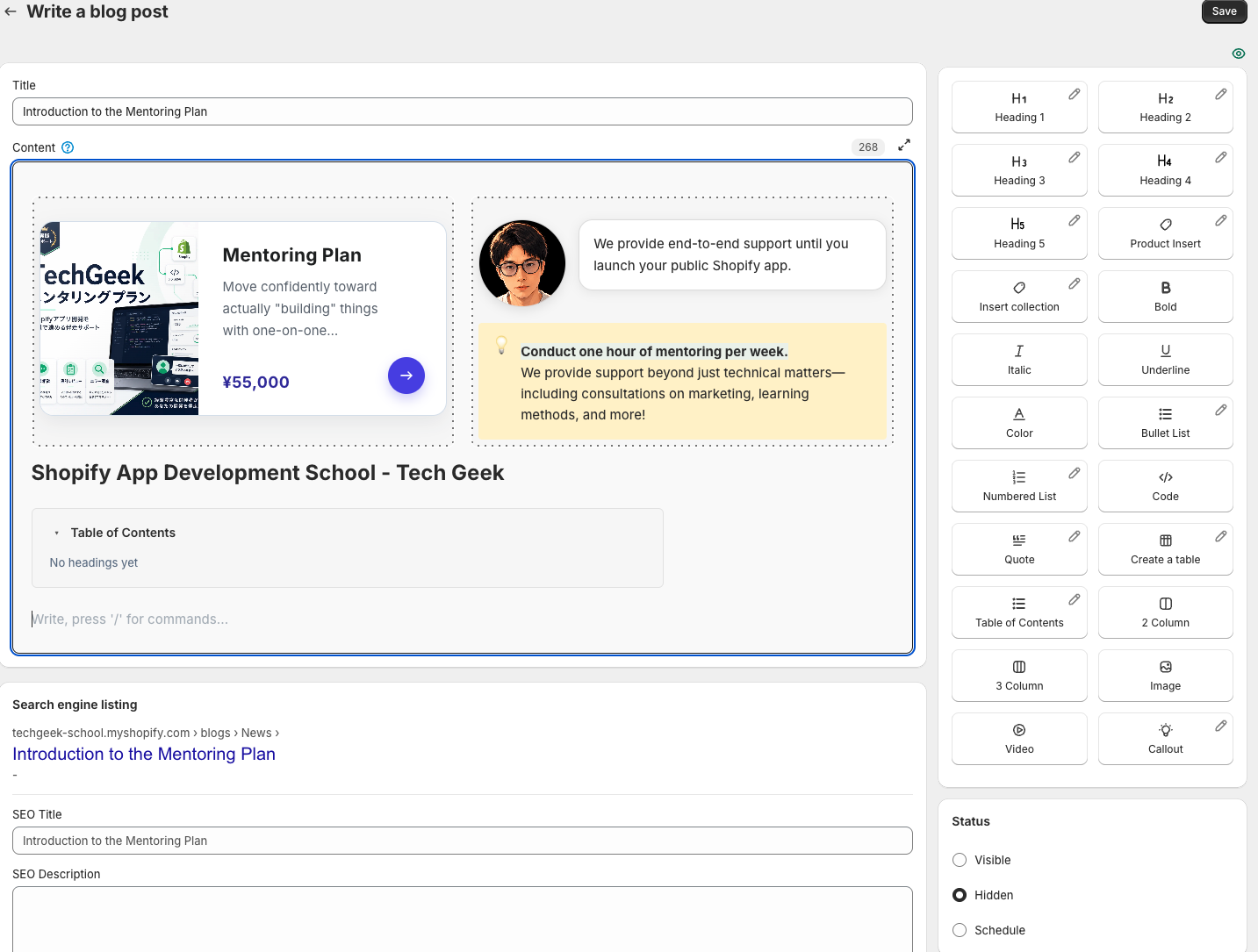Insert a Code block
The image size is (1258, 952).
(x=1166, y=486)
